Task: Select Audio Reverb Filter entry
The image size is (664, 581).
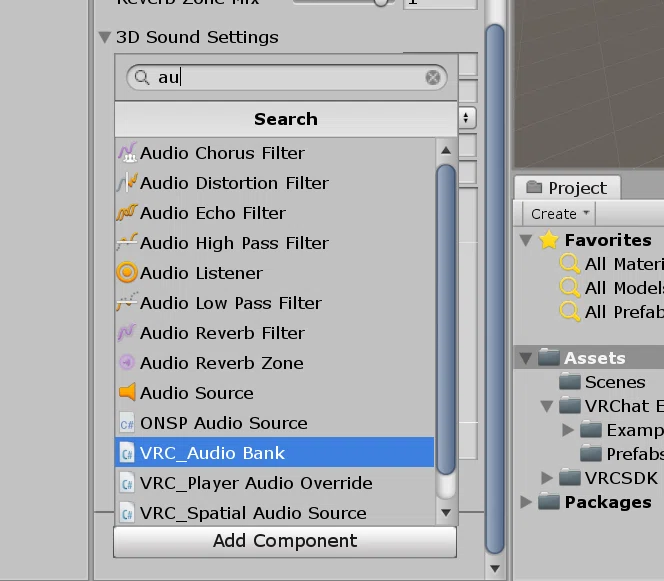Action: pos(274,333)
